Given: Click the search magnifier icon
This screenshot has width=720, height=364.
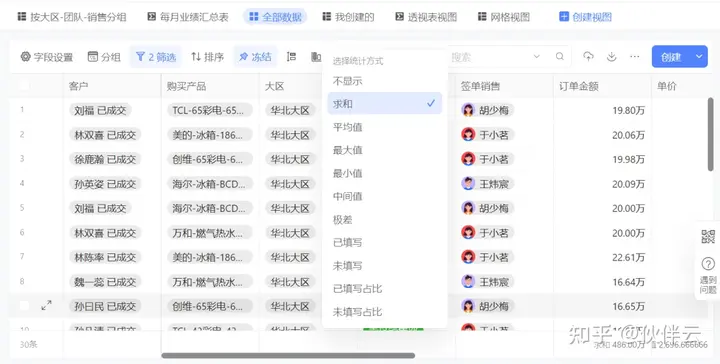Looking at the screenshot, I should (559, 56).
